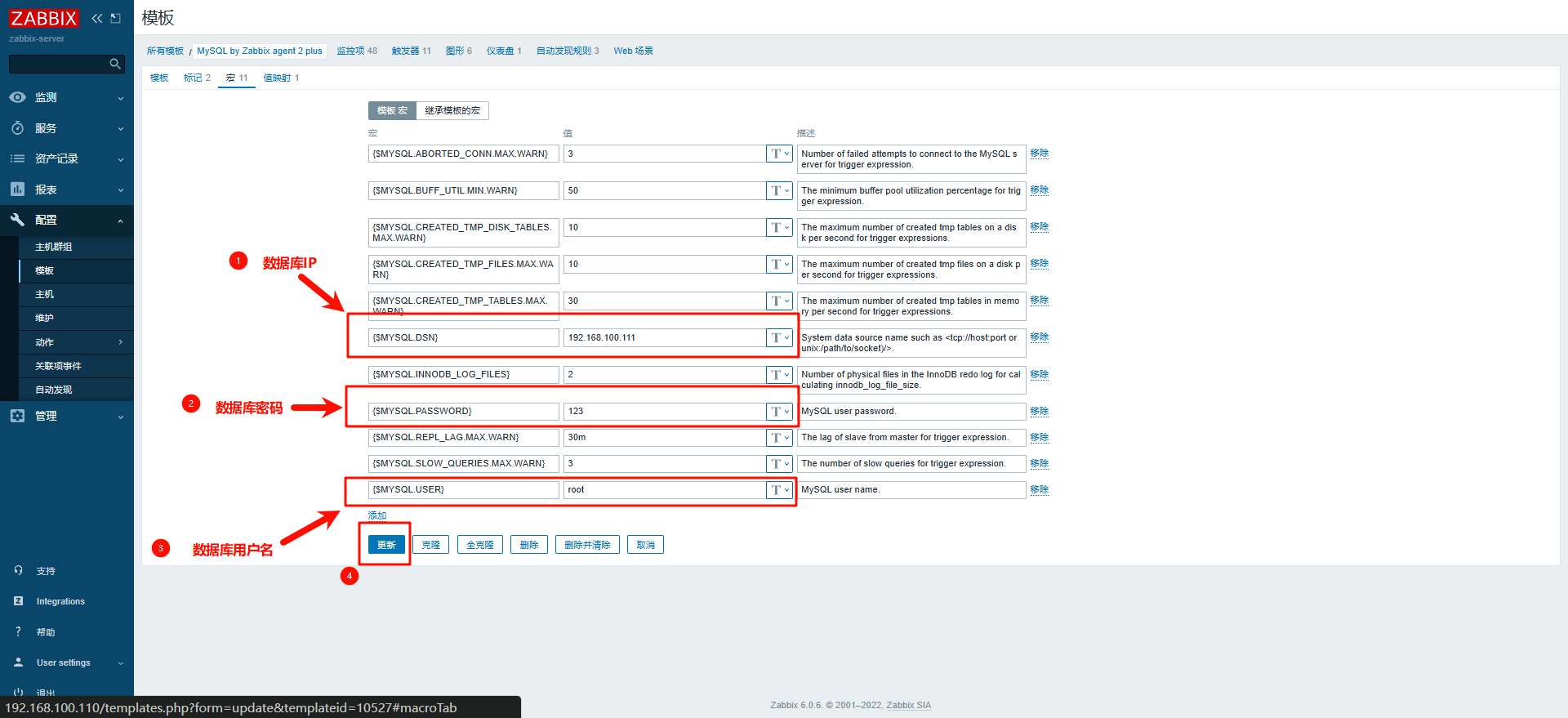Open the 宏 tab

(237, 78)
